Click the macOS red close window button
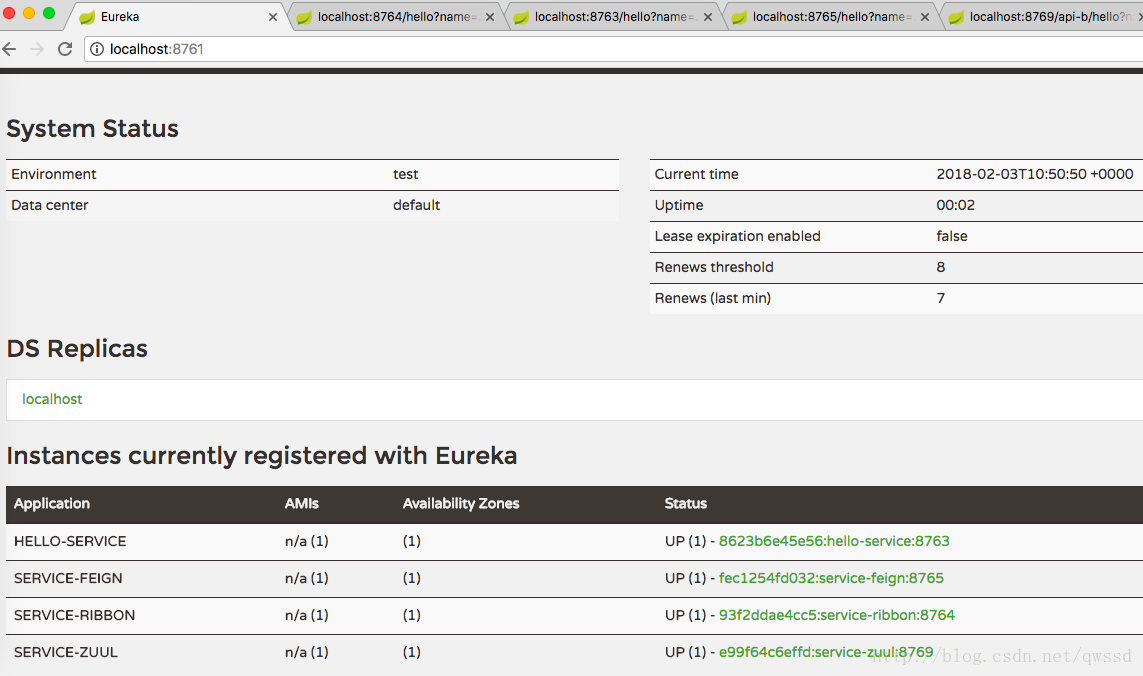The width and height of the screenshot is (1143, 676). pos(9,13)
